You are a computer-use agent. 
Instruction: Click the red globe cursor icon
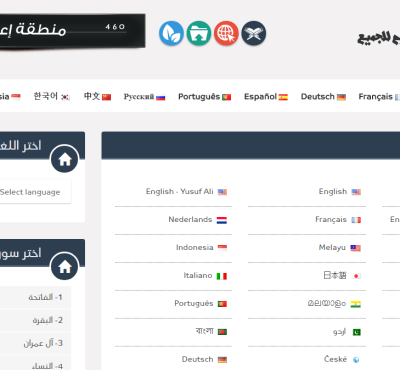pos(226,33)
